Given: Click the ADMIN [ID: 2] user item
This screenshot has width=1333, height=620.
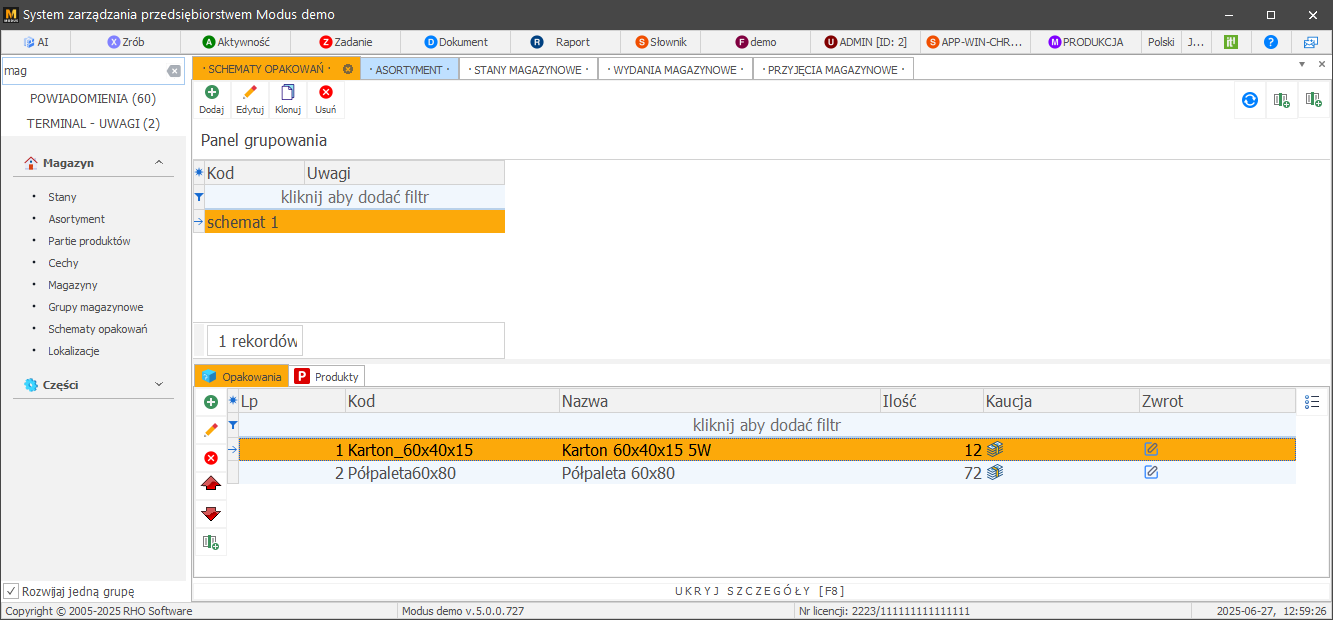Looking at the screenshot, I should (x=866, y=42).
